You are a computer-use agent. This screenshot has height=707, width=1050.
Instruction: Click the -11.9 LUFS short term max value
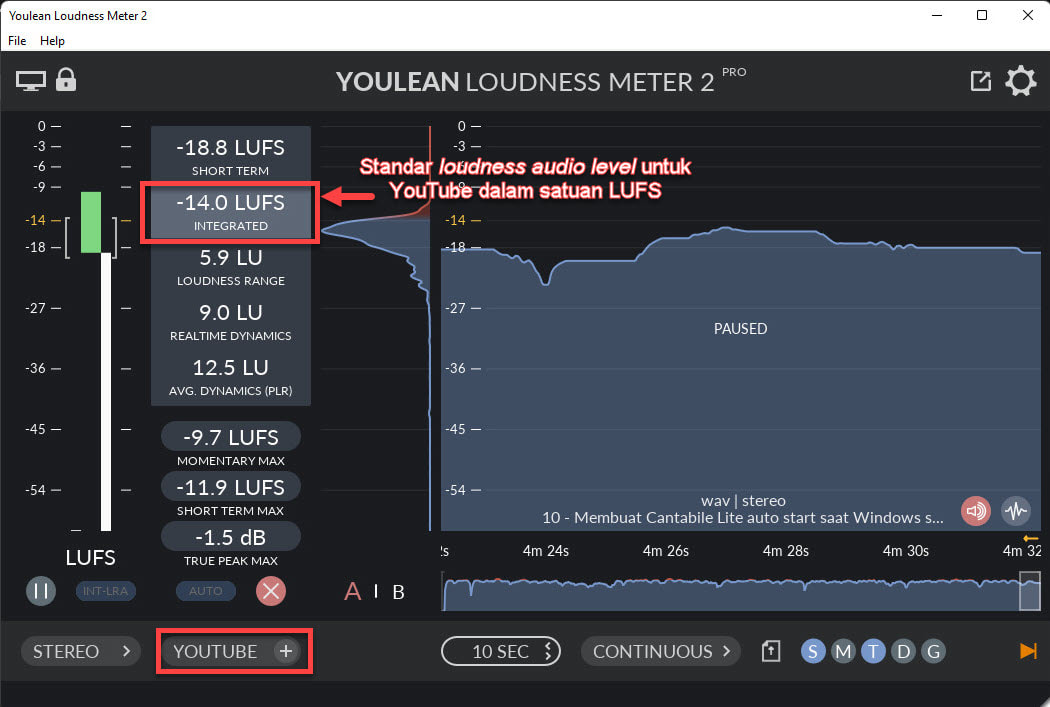point(230,487)
